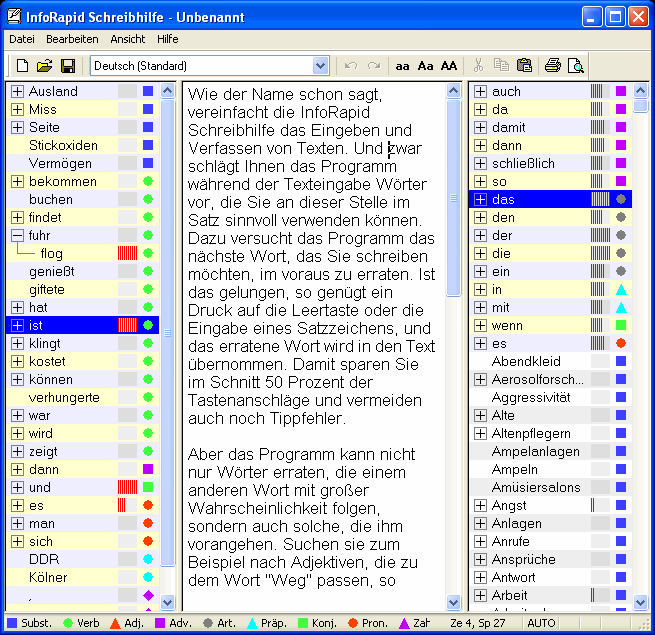Click the cyan Präp. triangle legend icon
This screenshot has height=635, width=655.
coord(252,623)
